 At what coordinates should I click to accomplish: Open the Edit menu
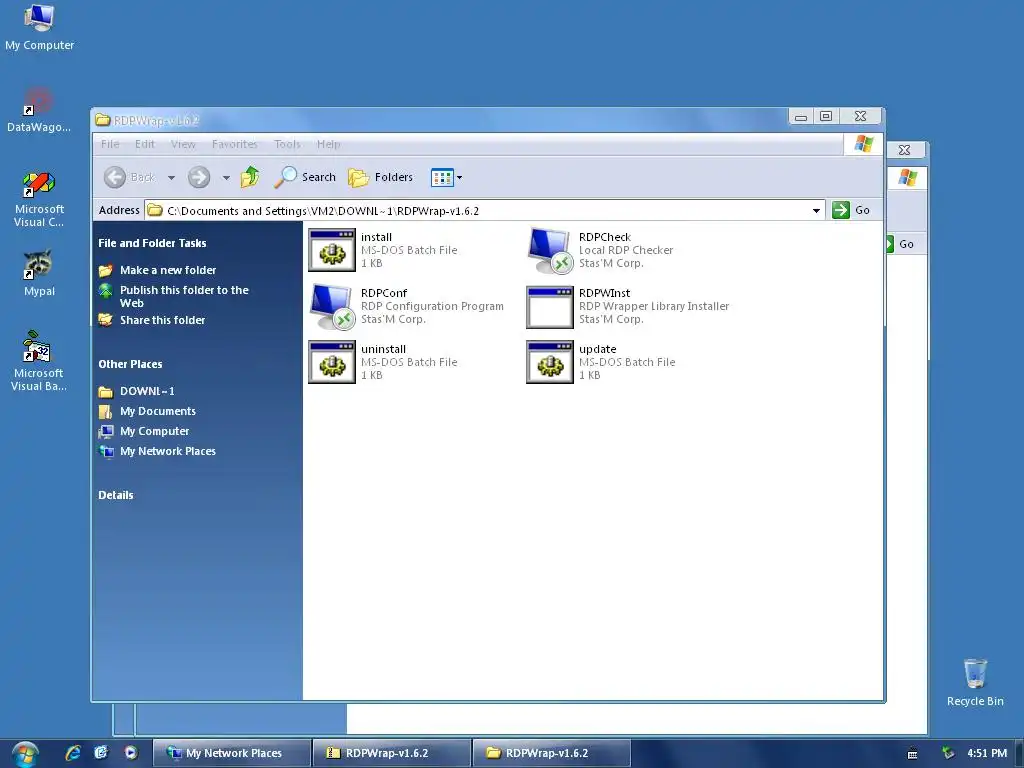click(x=144, y=144)
